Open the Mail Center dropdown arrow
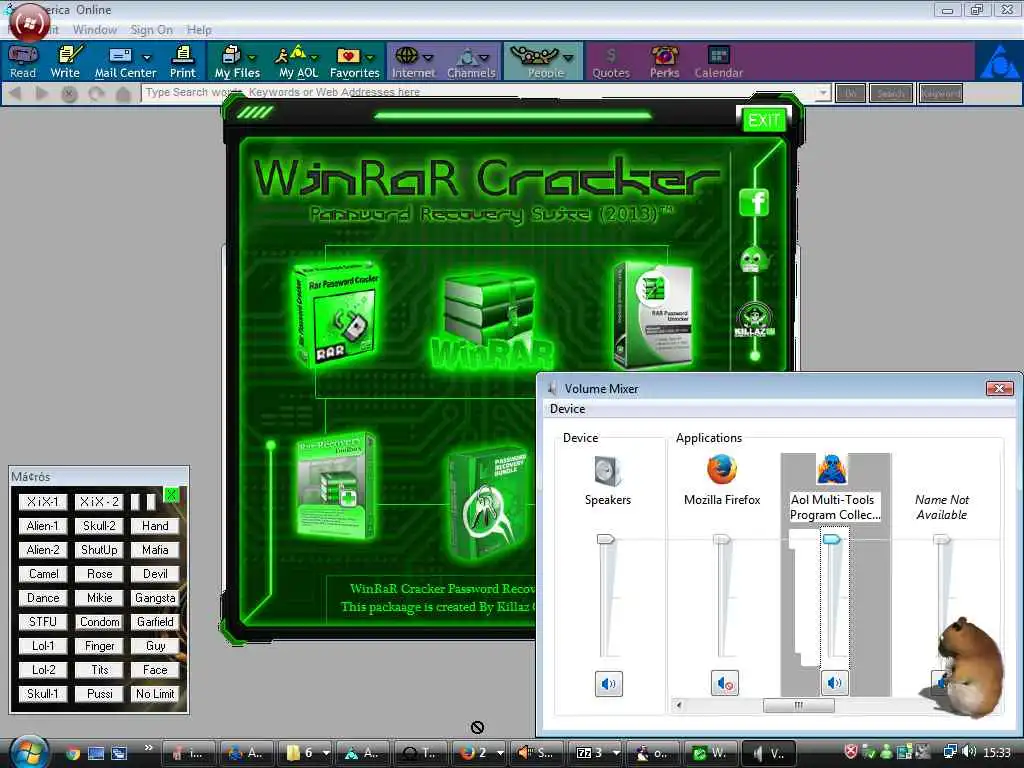This screenshot has height=768, width=1024. [x=147, y=57]
